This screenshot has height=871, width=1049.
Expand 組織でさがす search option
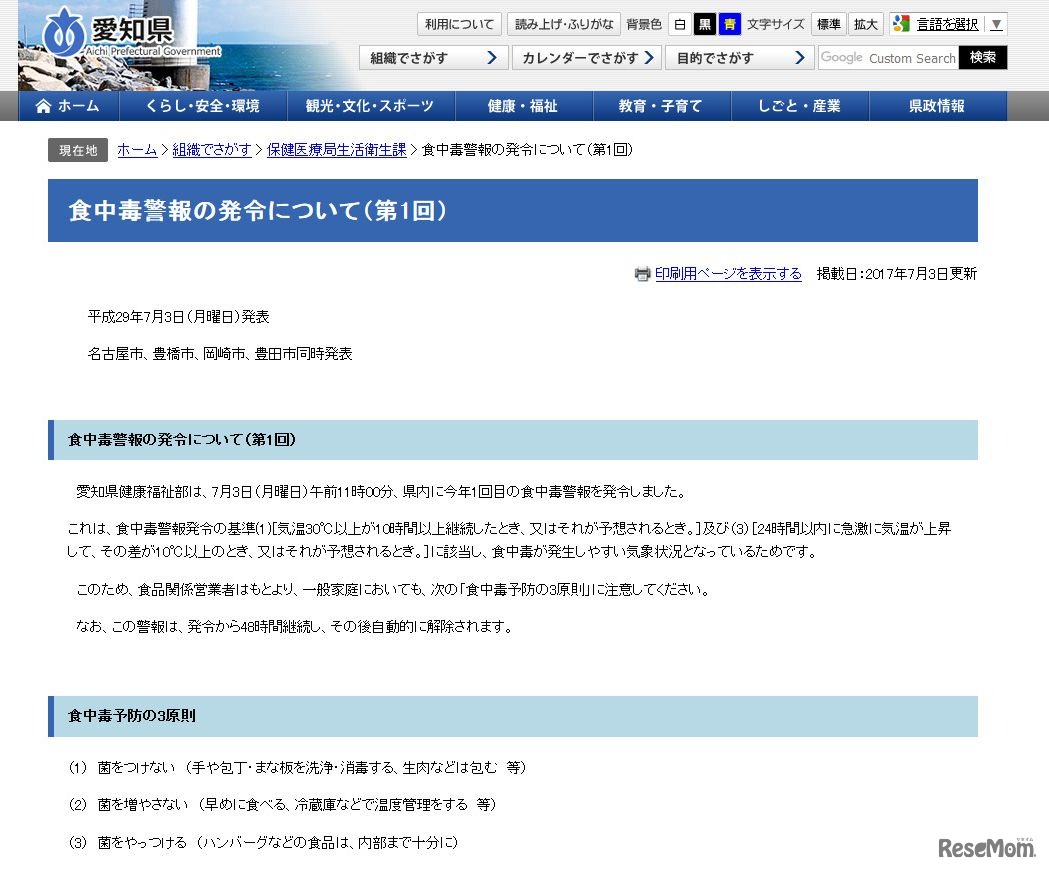(x=433, y=58)
